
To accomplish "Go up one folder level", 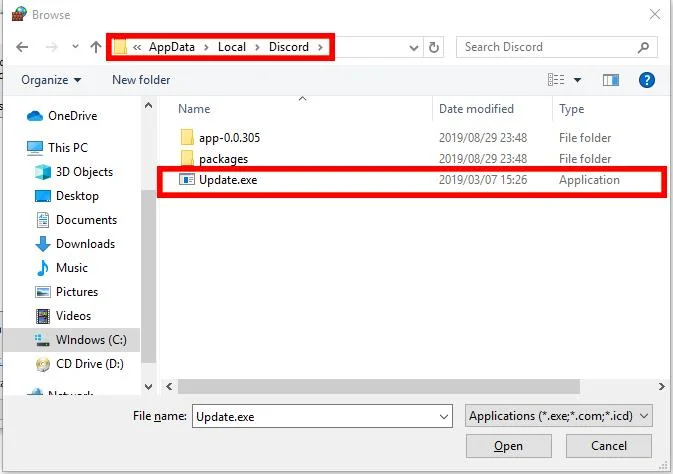I will [x=96, y=46].
